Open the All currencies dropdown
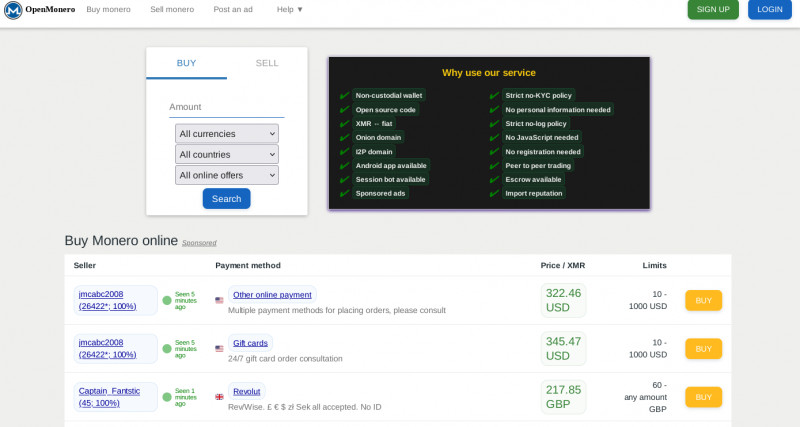Screen dimensions: 800x427 pyautogui.click(x=226, y=133)
